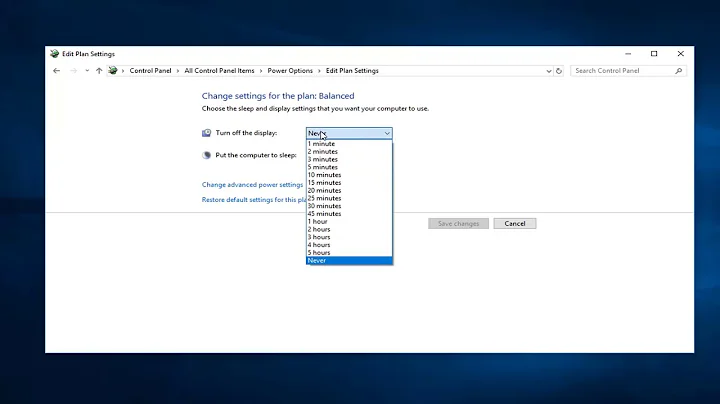
Task: Click the forward navigation arrow
Action: click(73, 71)
